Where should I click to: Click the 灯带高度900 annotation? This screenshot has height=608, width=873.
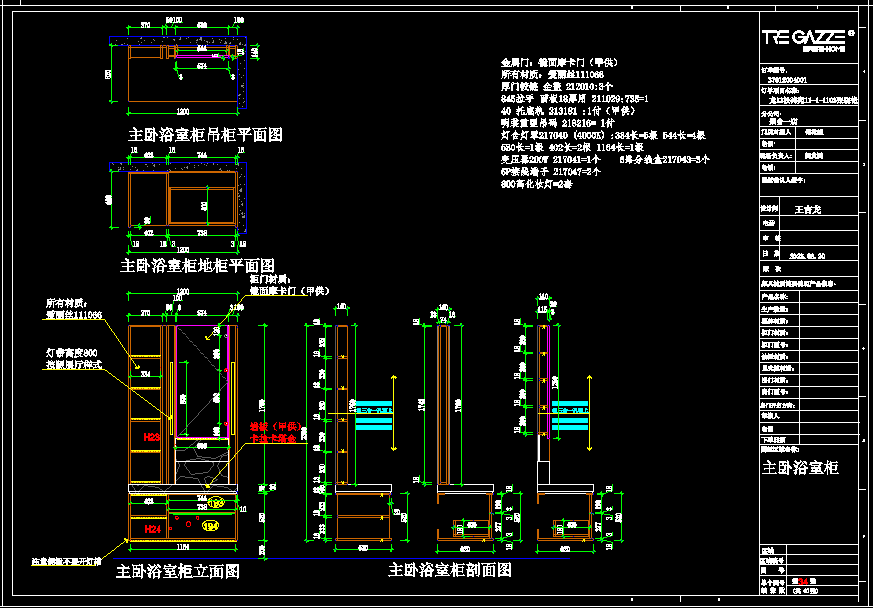click(x=71, y=353)
